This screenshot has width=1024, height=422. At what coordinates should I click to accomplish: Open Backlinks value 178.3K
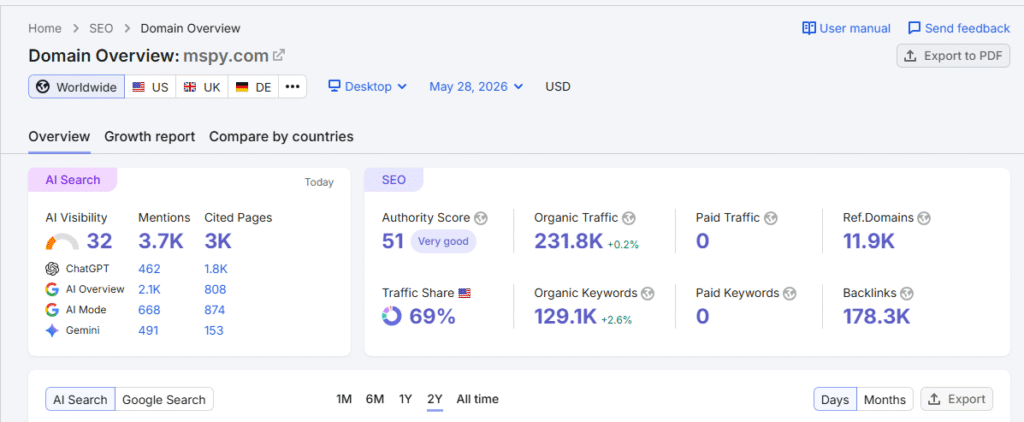876,316
